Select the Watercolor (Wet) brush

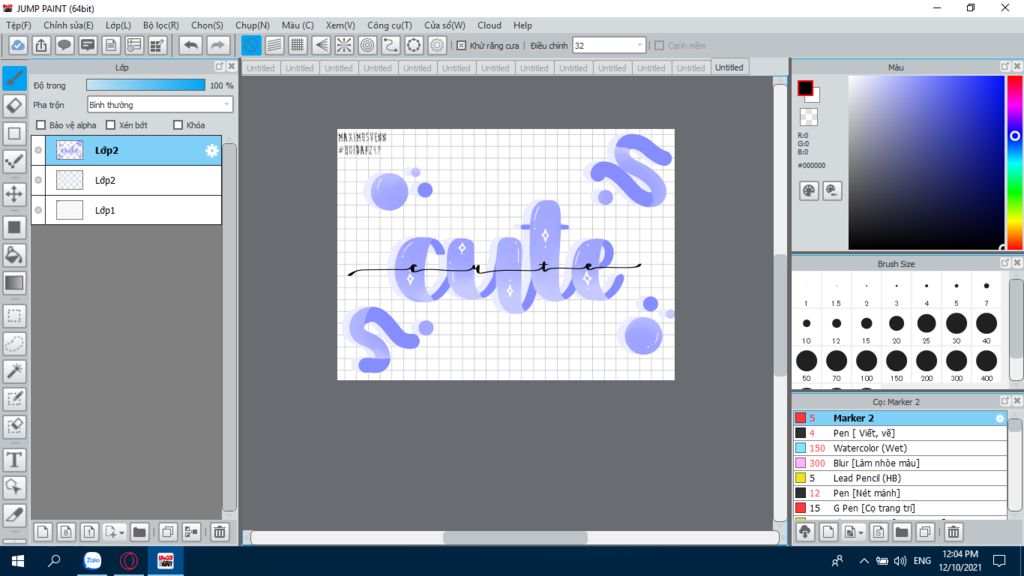pos(900,448)
